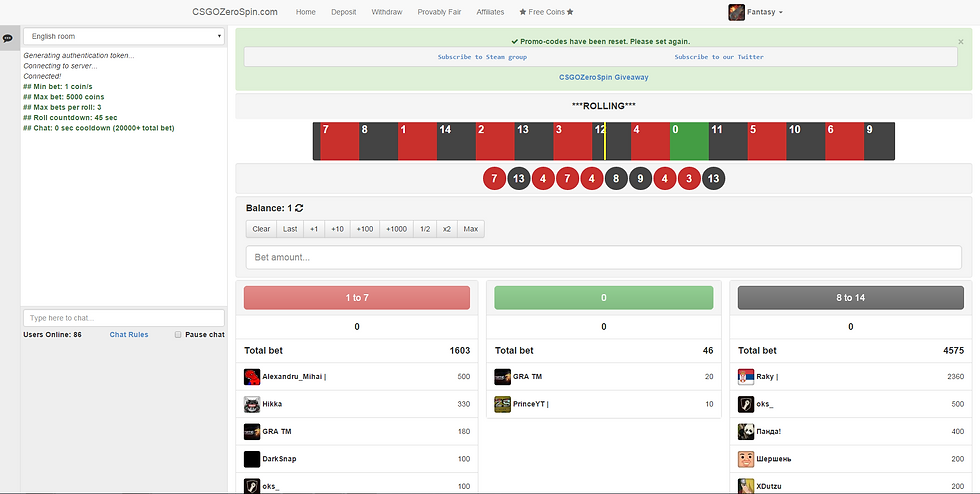
Task: Click DarkSnap's black avatar
Action: point(252,459)
